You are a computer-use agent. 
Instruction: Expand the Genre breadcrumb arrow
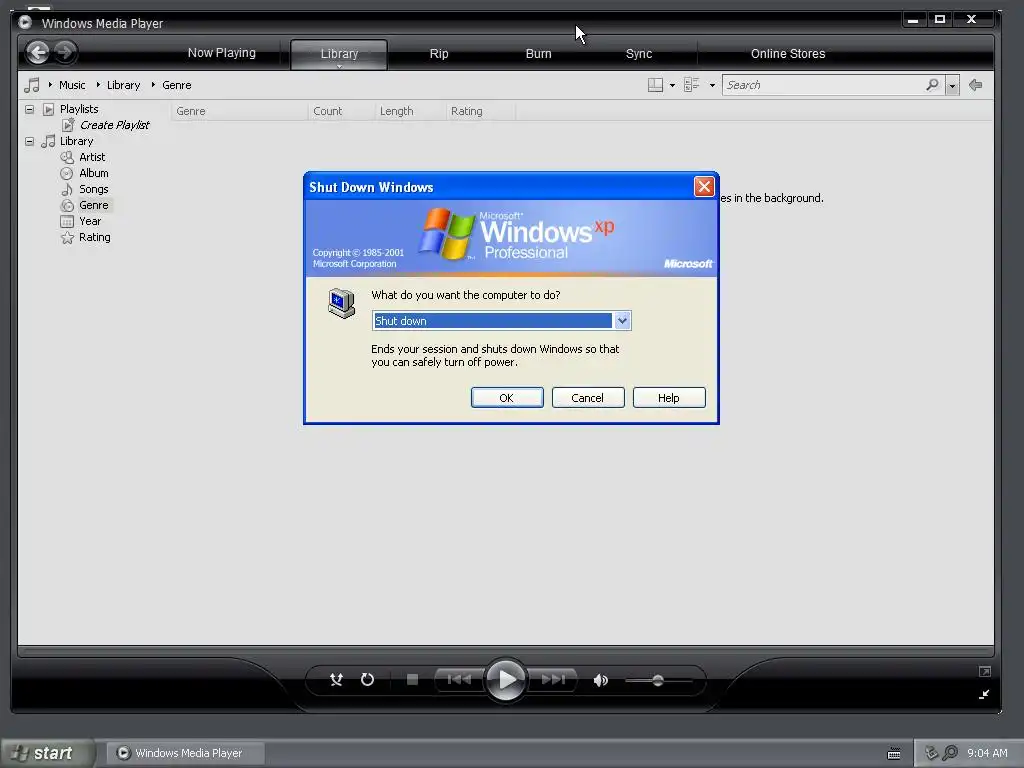point(153,85)
